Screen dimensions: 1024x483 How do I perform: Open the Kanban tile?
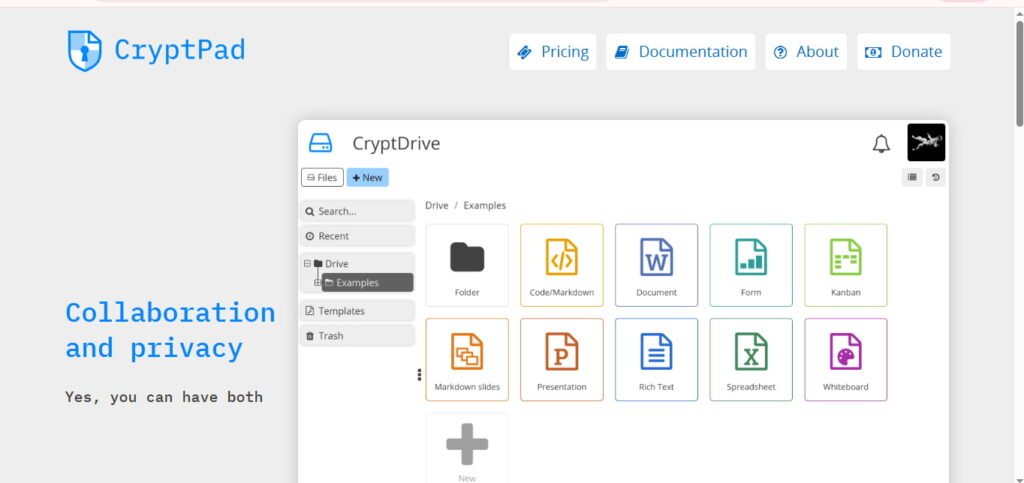(846, 265)
